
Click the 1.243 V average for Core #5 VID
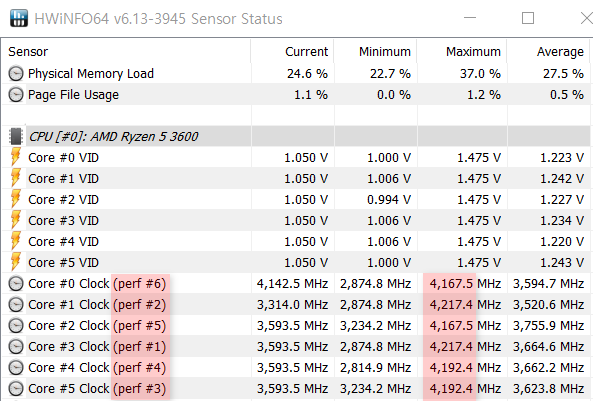click(562, 263)
